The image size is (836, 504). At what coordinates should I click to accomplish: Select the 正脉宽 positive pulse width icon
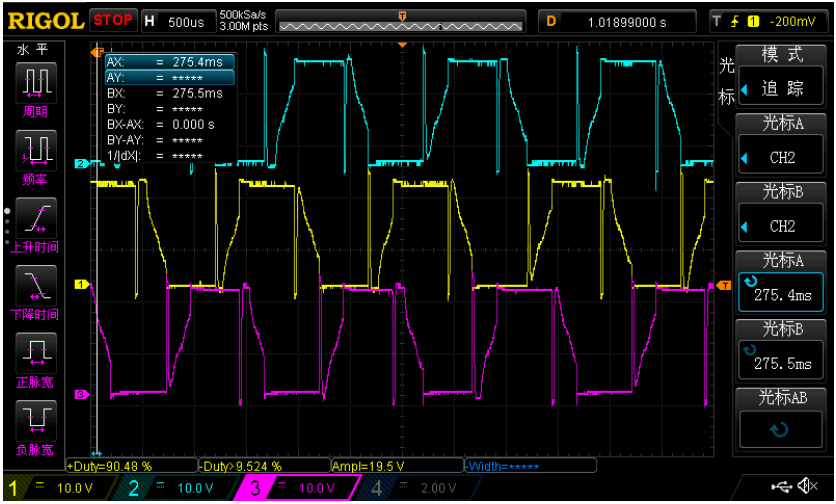point(36,354)
